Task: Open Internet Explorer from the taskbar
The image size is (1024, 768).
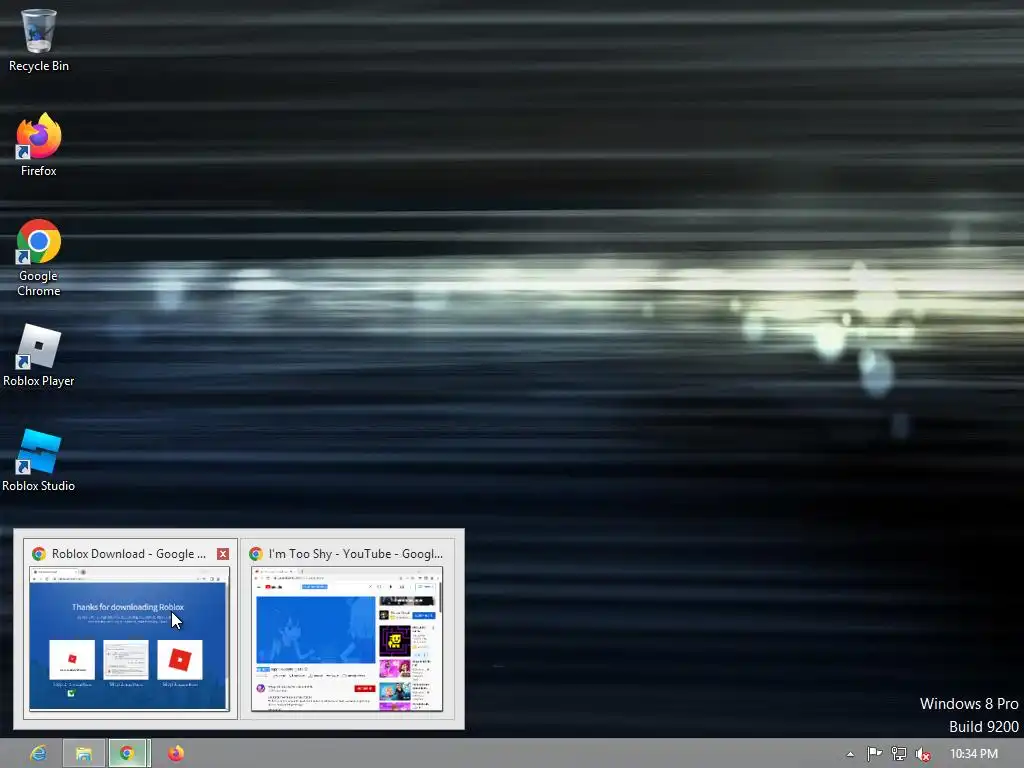Action: click(39, 754)
